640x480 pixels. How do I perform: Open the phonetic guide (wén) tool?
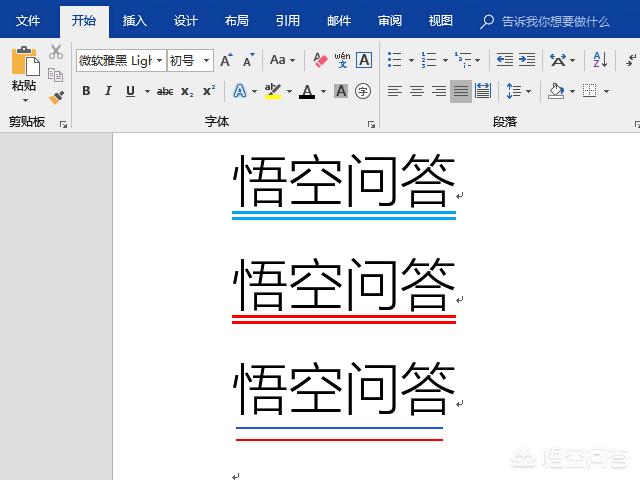click(342, 60)
